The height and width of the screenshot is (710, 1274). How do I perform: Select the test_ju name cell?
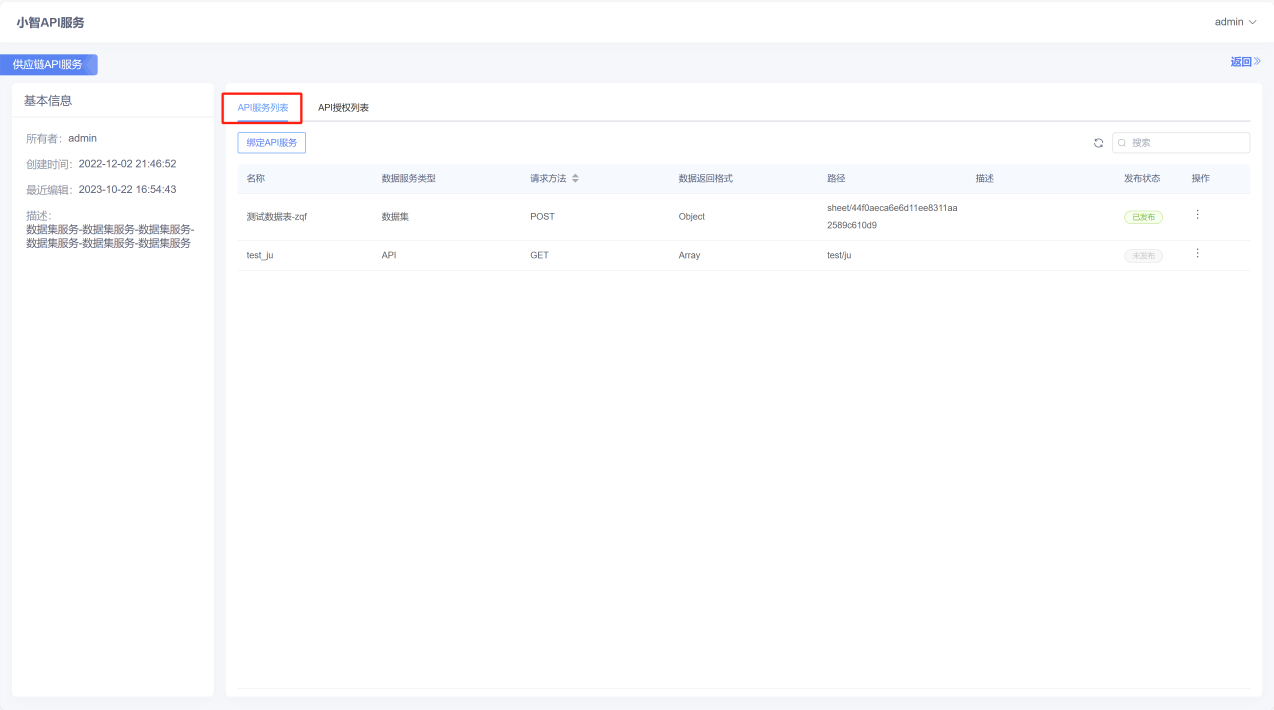pyautogui.click(x=260, y=255)
